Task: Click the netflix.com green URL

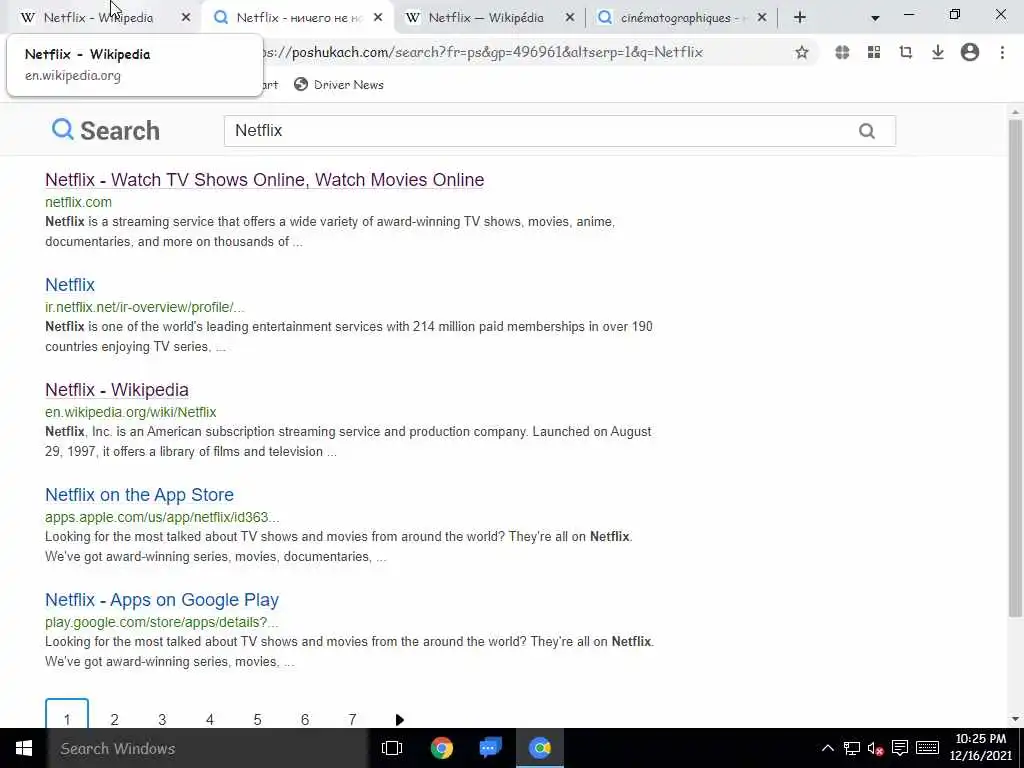Action: coord(78,202)
